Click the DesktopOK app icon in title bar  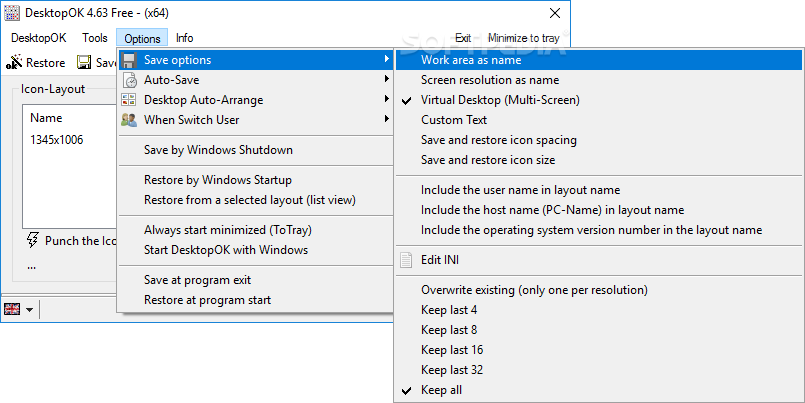12,13
